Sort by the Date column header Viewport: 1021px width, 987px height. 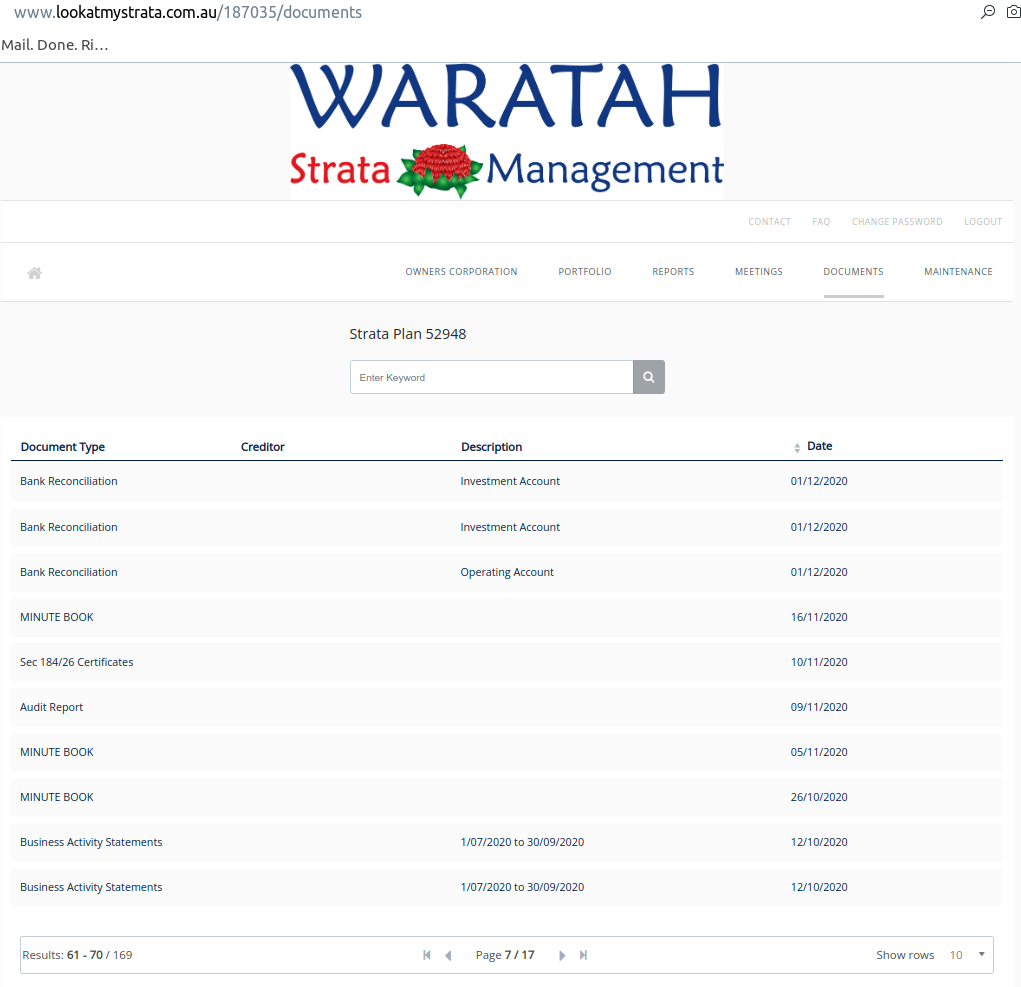pyautogui.click(x=819, y=446)
